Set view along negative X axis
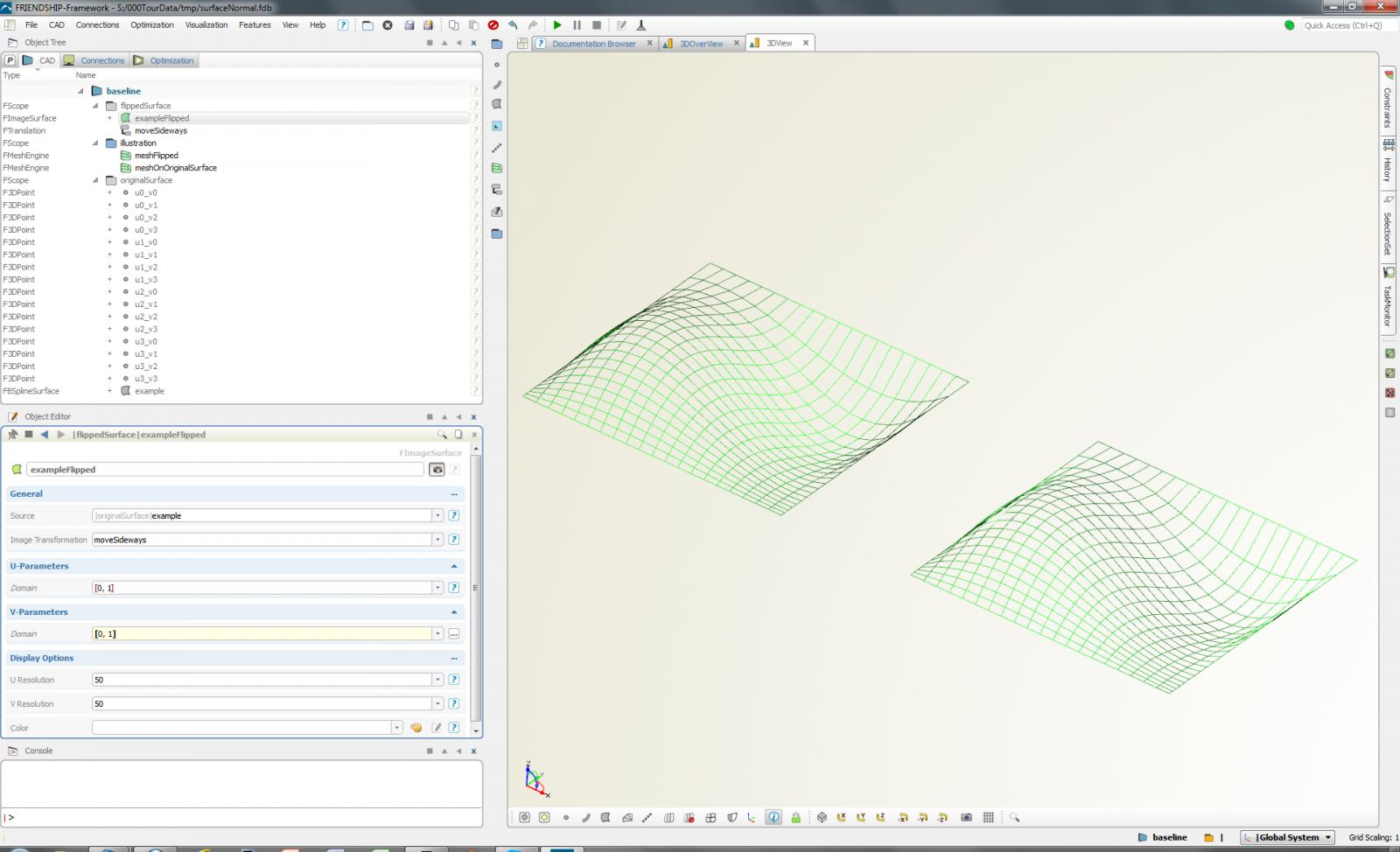1400x852 pixels. point(903,817)
